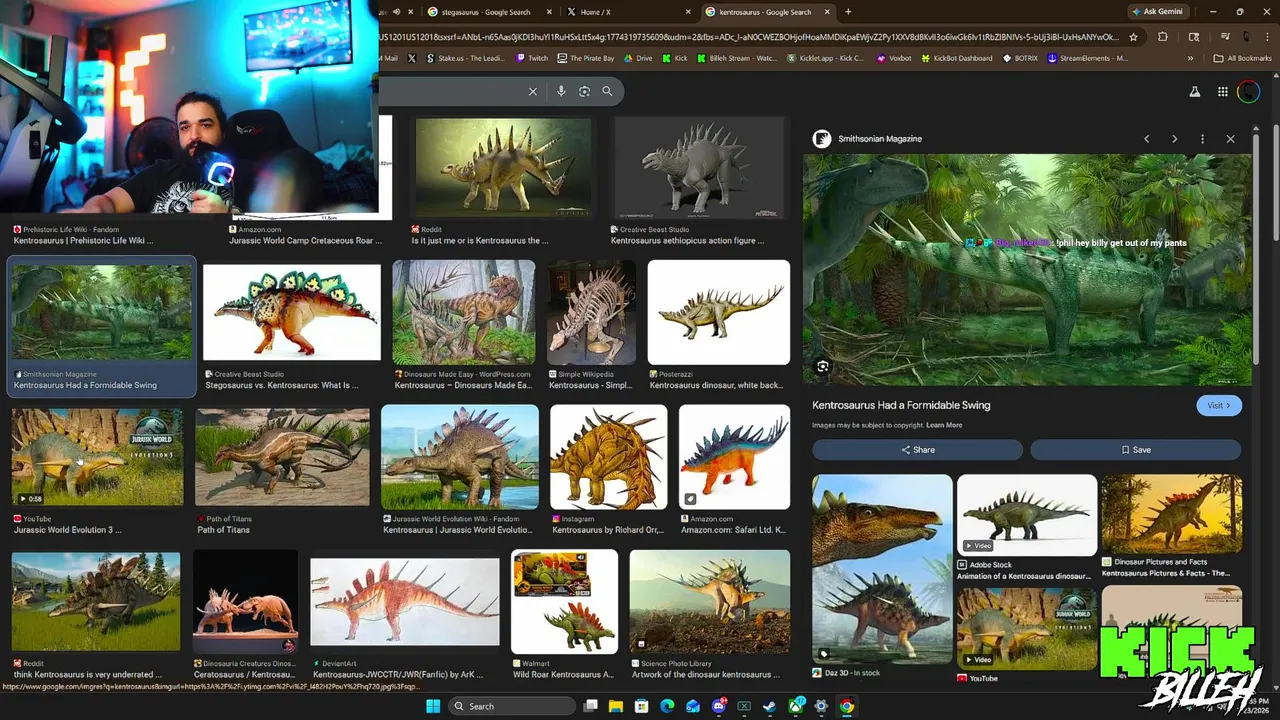1280x720 pixels.
Task: Open Chrome extensions puzzle icon
Action: [x=1162, y=37]
